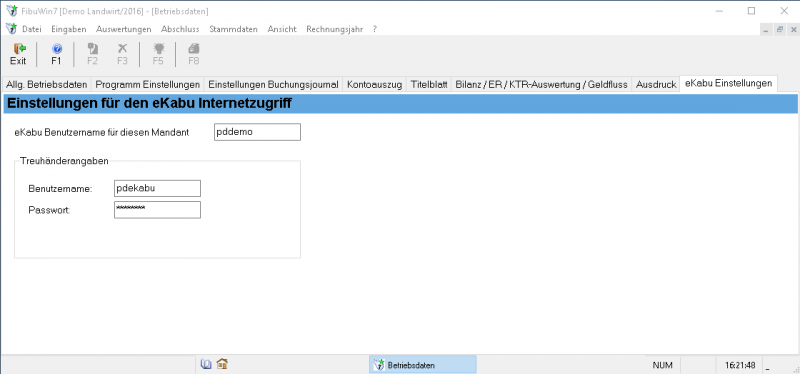The width and height of the screenshot is (800, 374).
Task: Click the Betriebsdaten window button in status bar
Action: (x=422, y=365)
